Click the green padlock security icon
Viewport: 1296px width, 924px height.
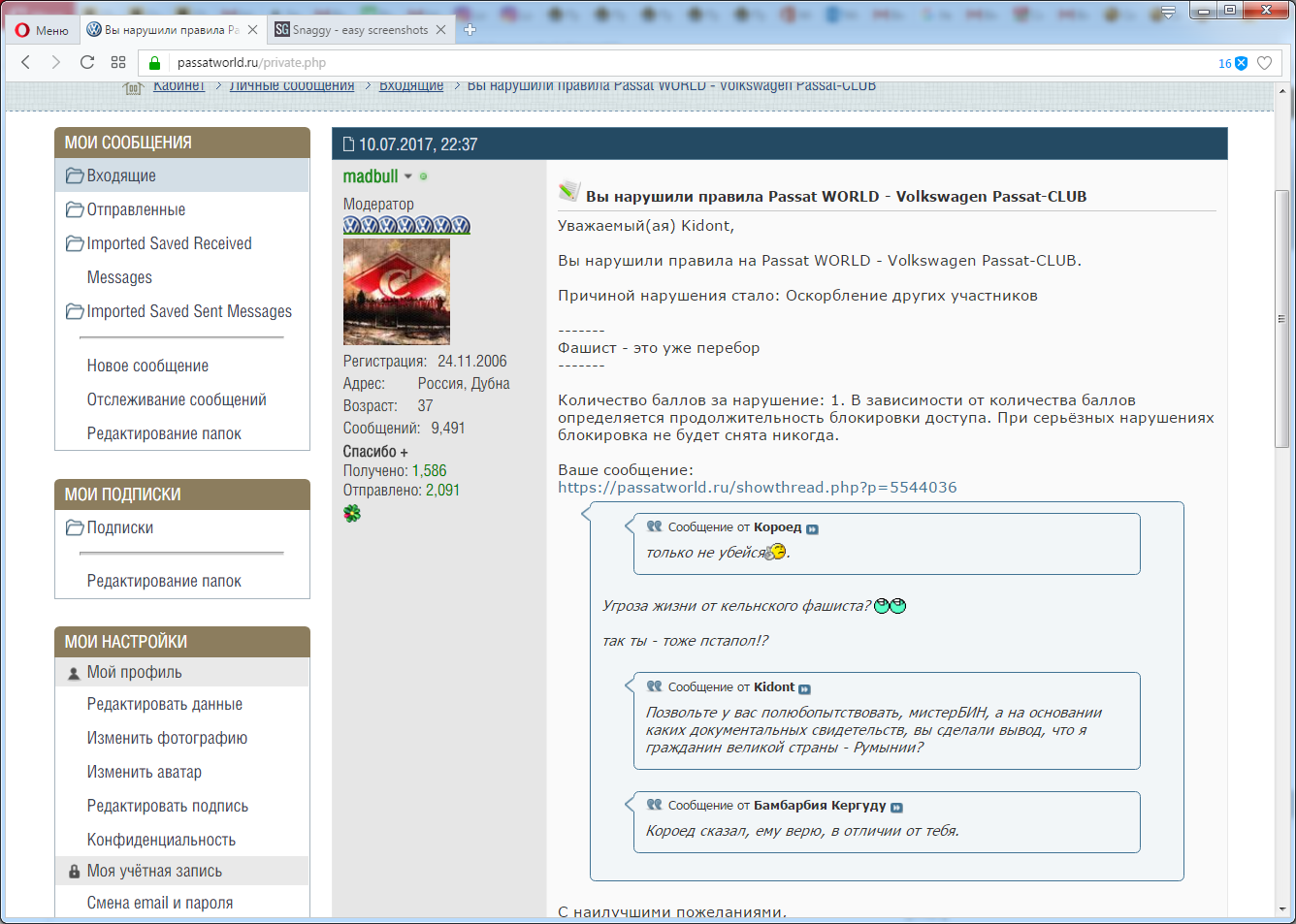point(154,63)
